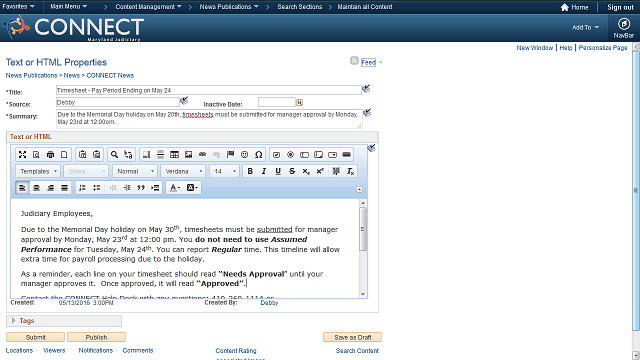
Task: Apply superscript formatting
Action: point(320,171)
